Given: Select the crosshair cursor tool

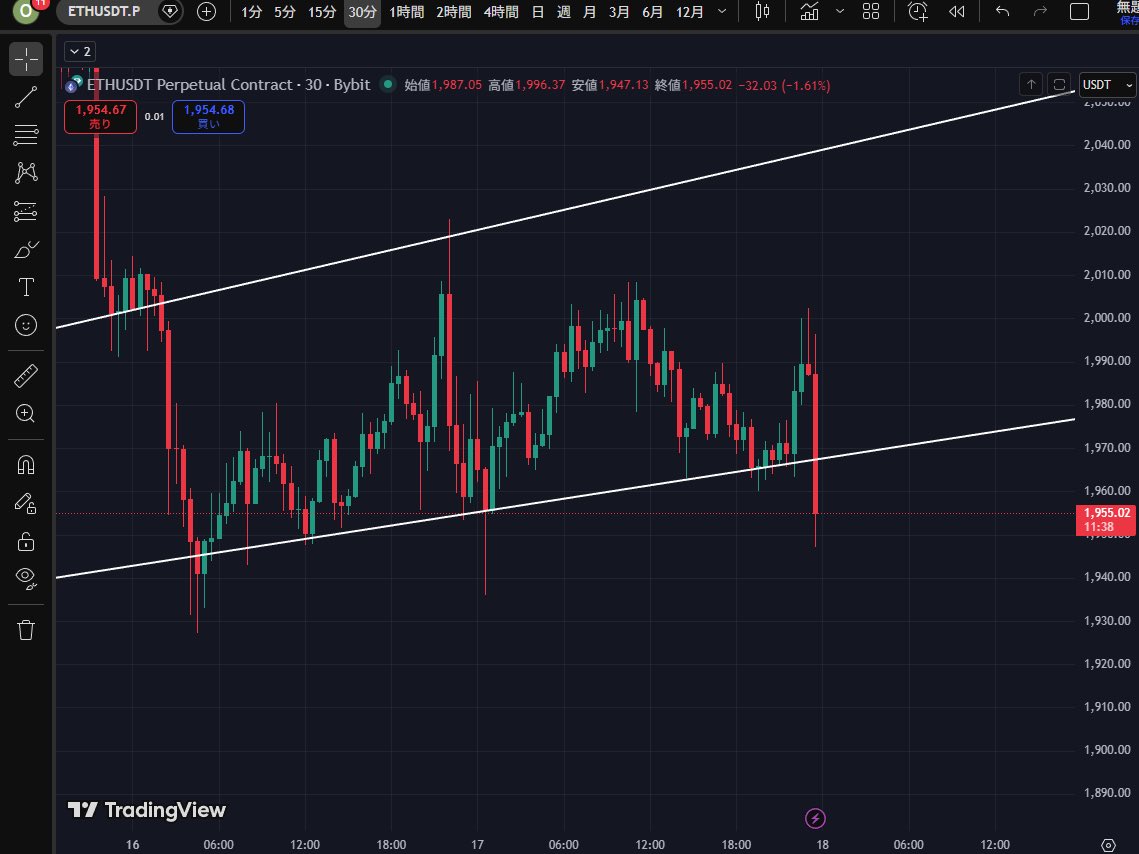Looking at the screenshot, I should click(26, 59).
